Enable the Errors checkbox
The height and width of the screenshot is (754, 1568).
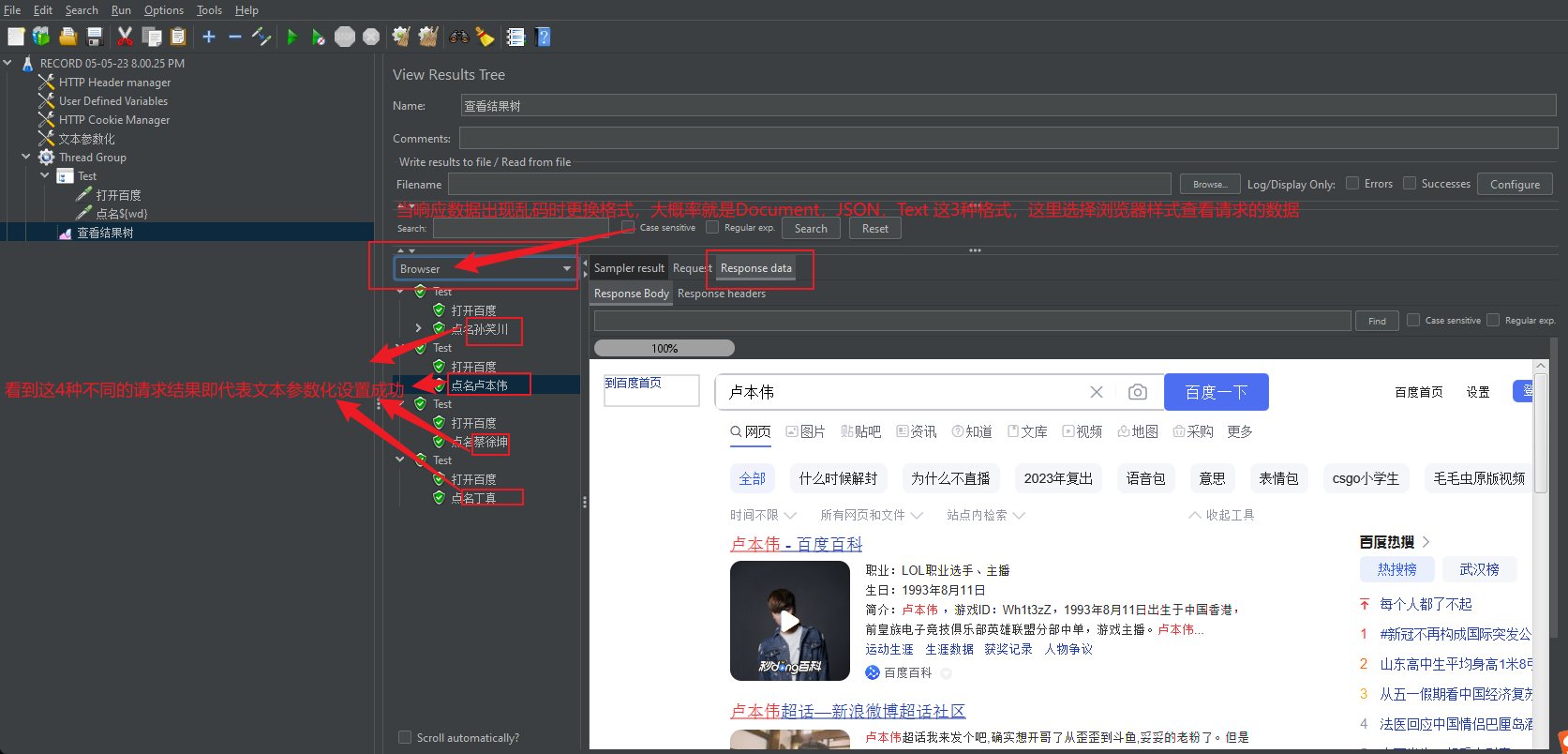1352,183
